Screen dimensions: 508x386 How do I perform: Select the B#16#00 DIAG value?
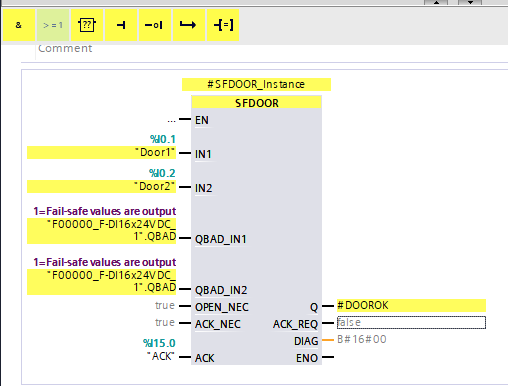(362, 339)
